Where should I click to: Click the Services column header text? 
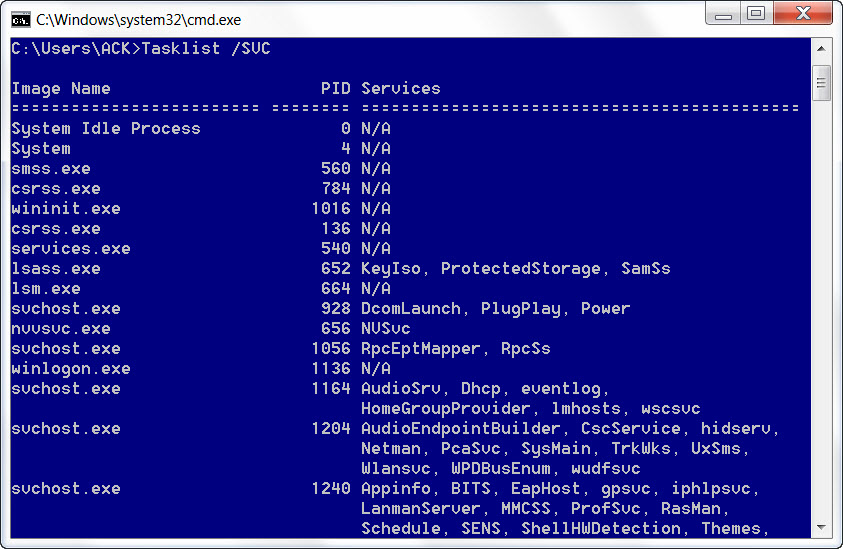coord(401,89)
